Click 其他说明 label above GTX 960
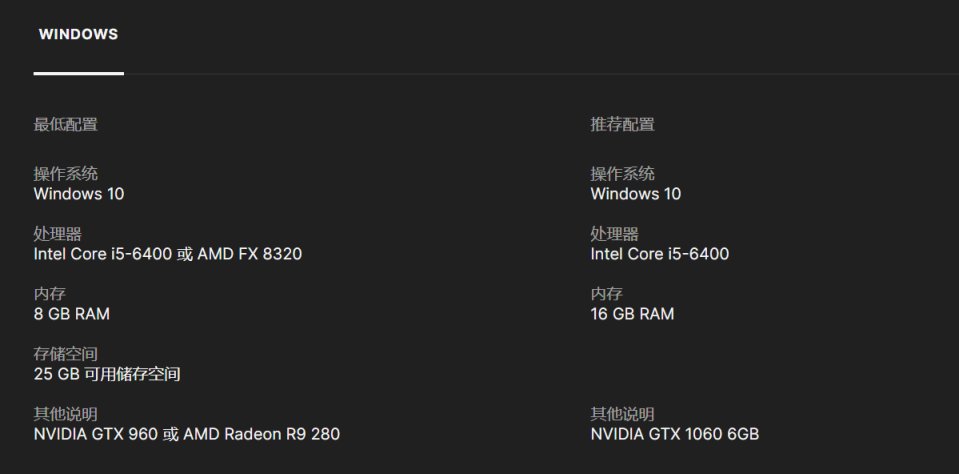959x474 pixels. [x=65, y=414]
